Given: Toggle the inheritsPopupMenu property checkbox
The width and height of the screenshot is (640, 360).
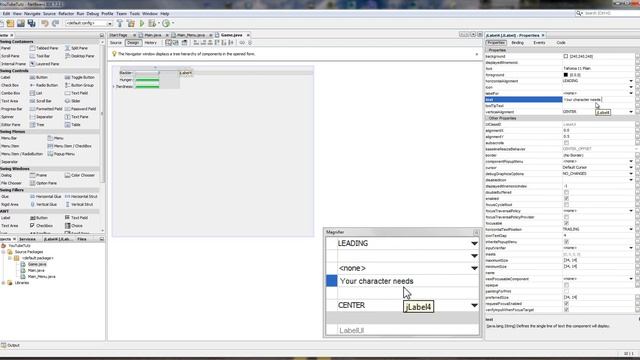Looking at the screenshot, I should pyautogui.click(x=566, y=242).
